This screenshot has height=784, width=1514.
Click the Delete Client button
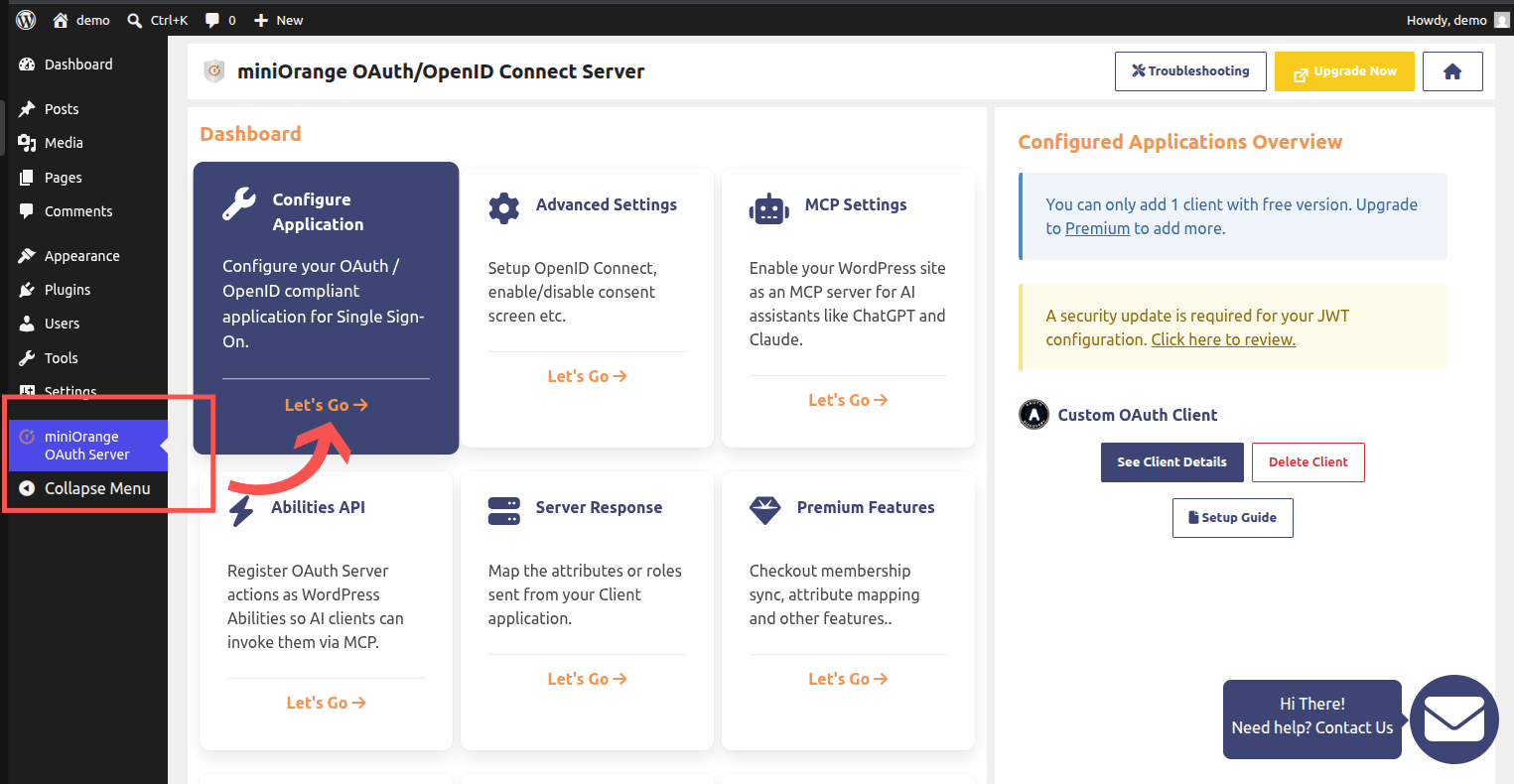1308,462
